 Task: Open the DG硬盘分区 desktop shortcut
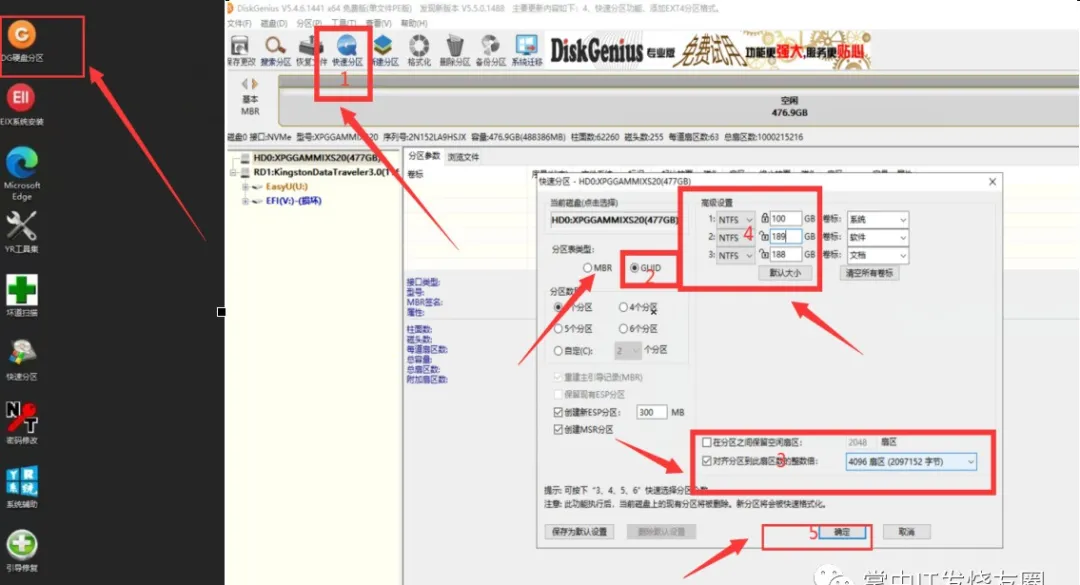point(21,41)
